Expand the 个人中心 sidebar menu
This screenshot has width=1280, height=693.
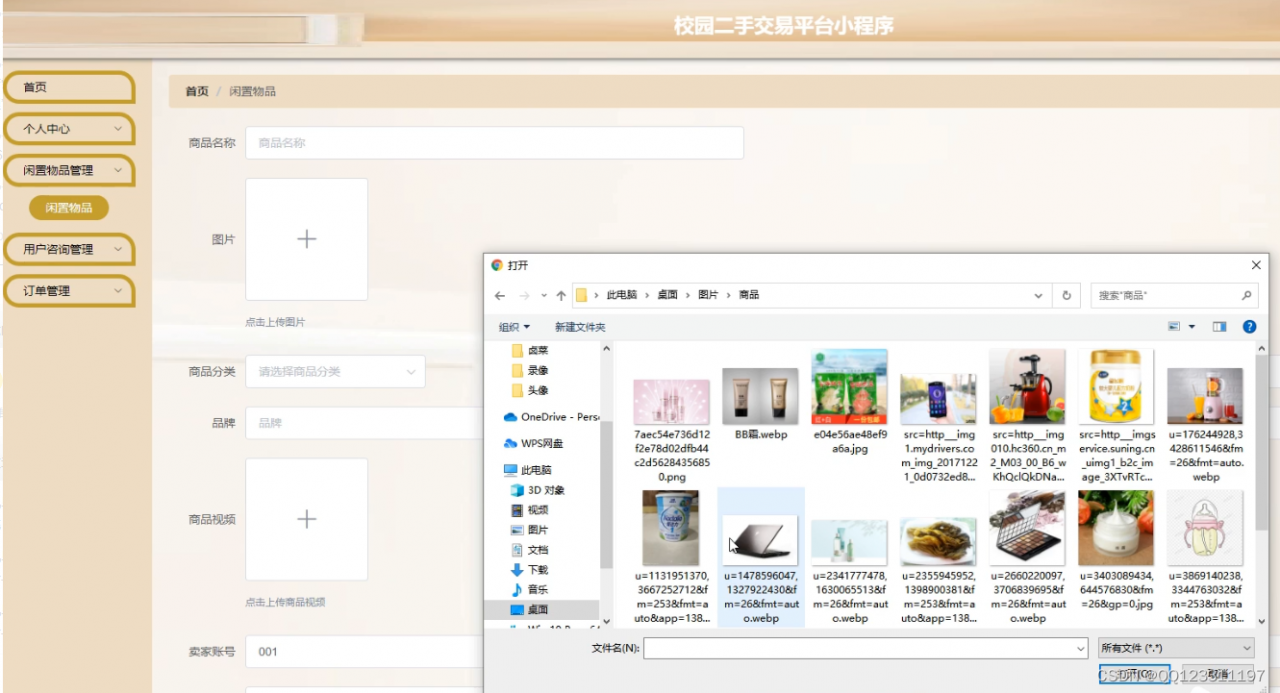[69, 129]
